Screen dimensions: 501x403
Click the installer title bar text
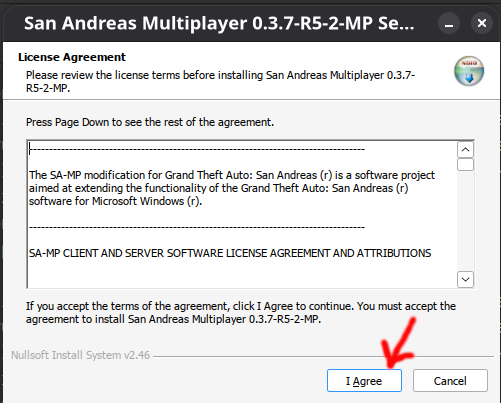[x=219, y=23]
